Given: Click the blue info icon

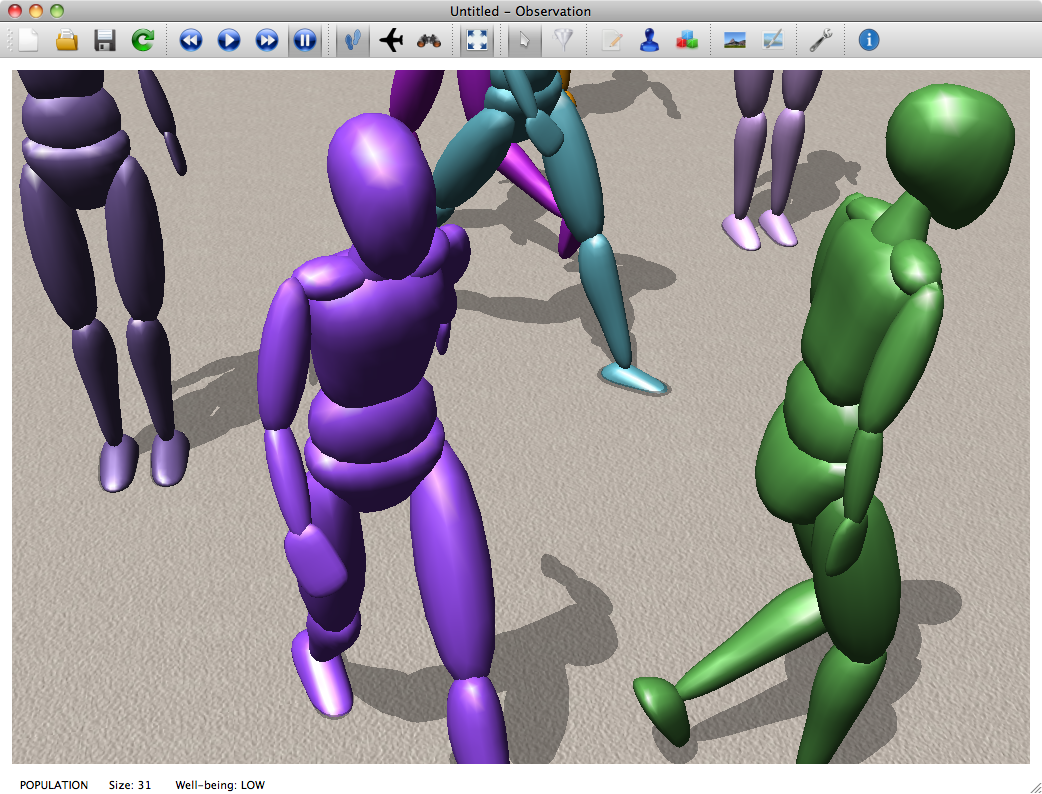Looking at the screenshot, I should 869,40.
